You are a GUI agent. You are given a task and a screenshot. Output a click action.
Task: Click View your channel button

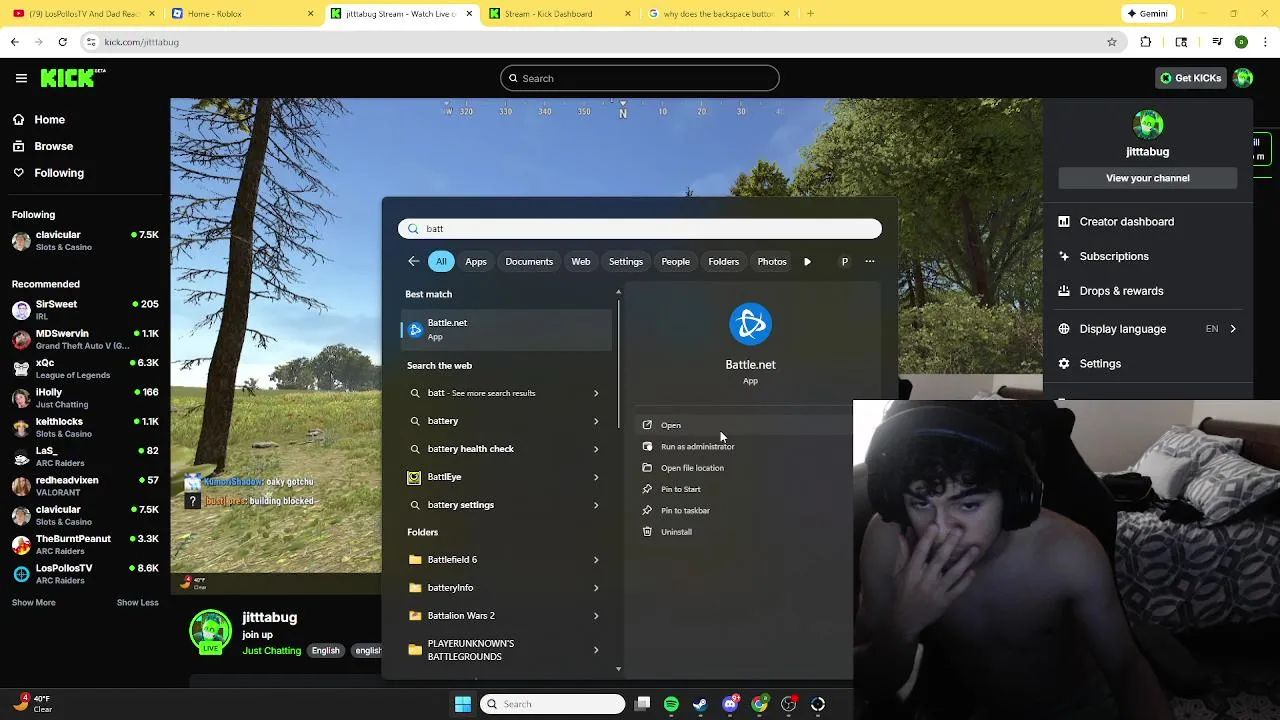(1148, 178)
